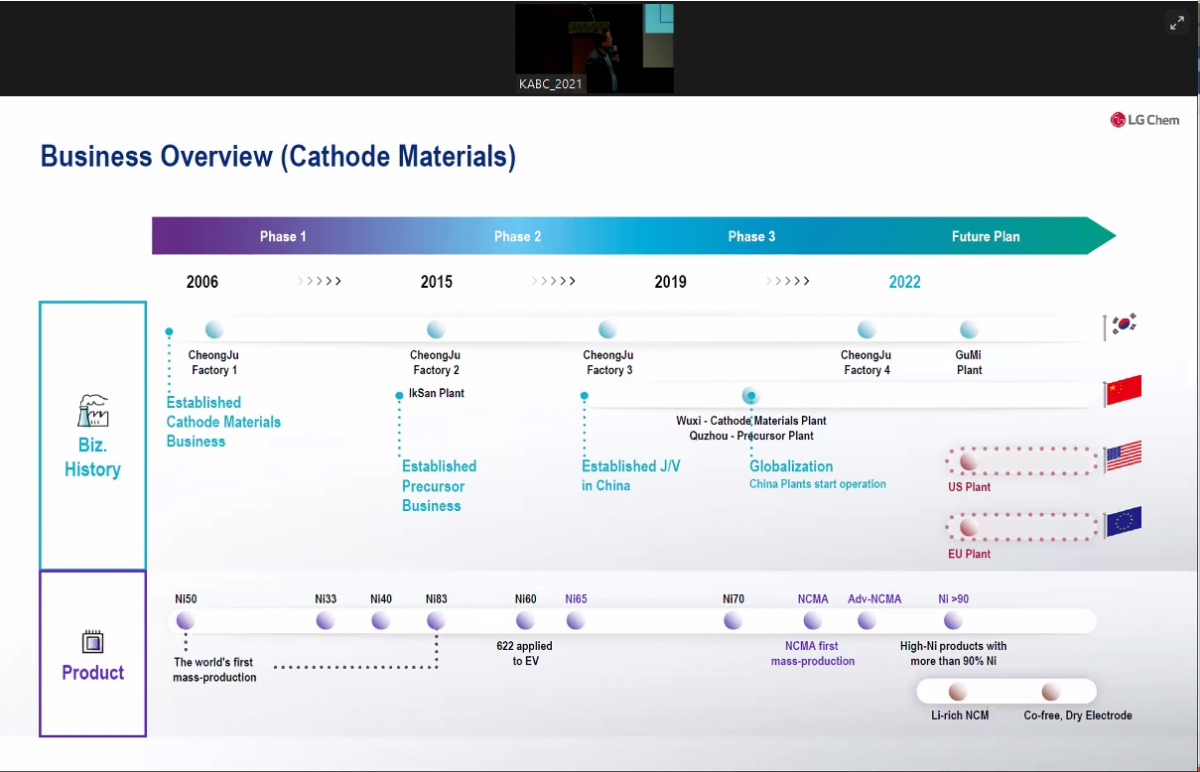
Task: Click the 2022 year label
Action: (x=904, y=282)
